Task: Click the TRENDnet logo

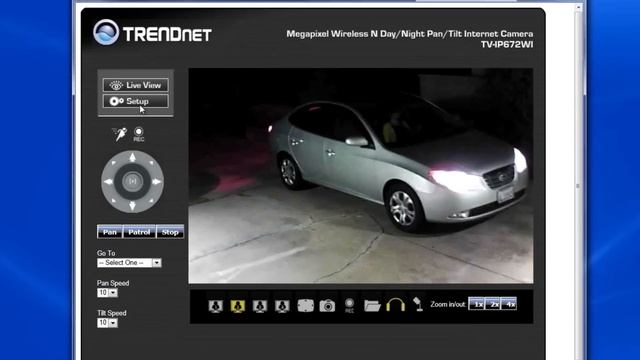Action: click(152, 33)
